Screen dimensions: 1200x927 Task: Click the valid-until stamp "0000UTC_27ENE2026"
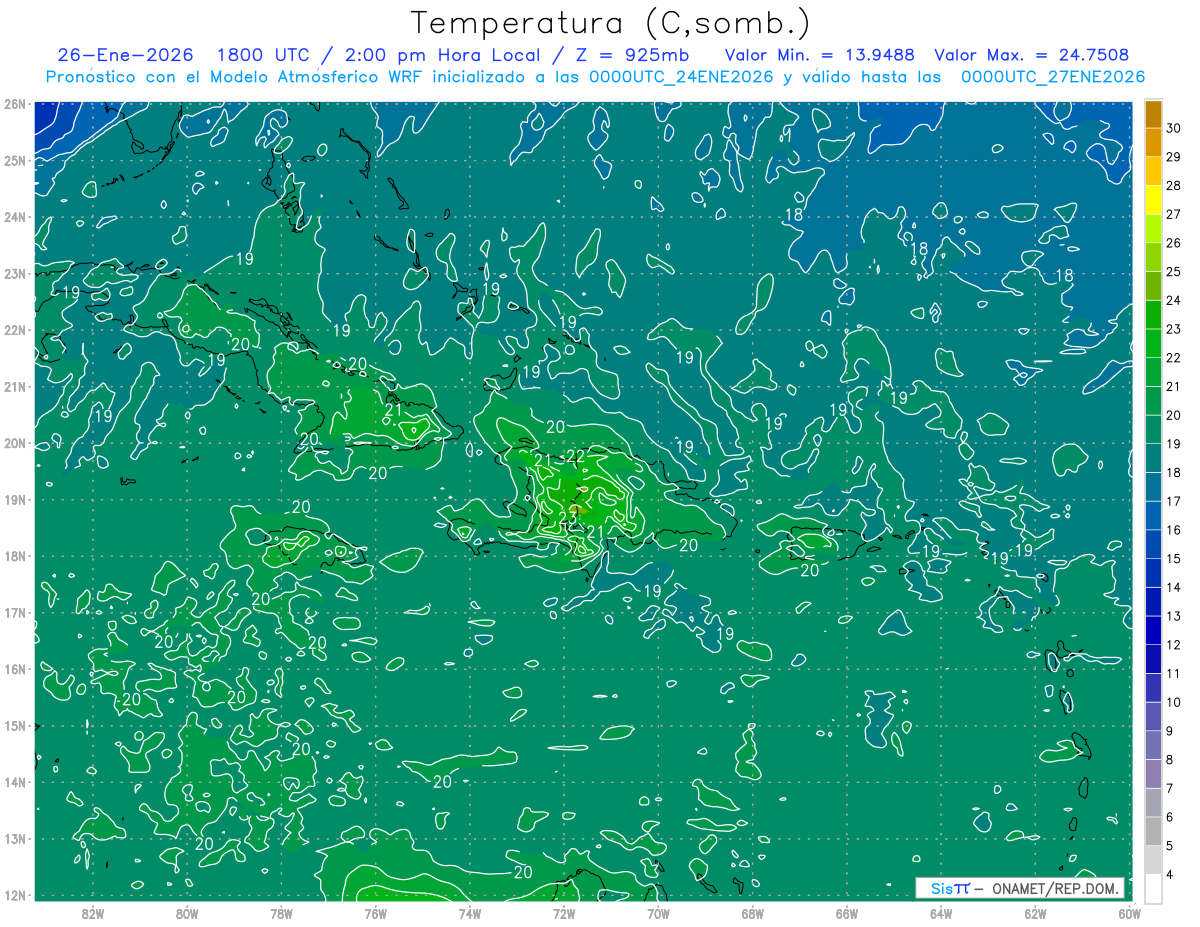pyautogui.click(x=1052, y=77)
